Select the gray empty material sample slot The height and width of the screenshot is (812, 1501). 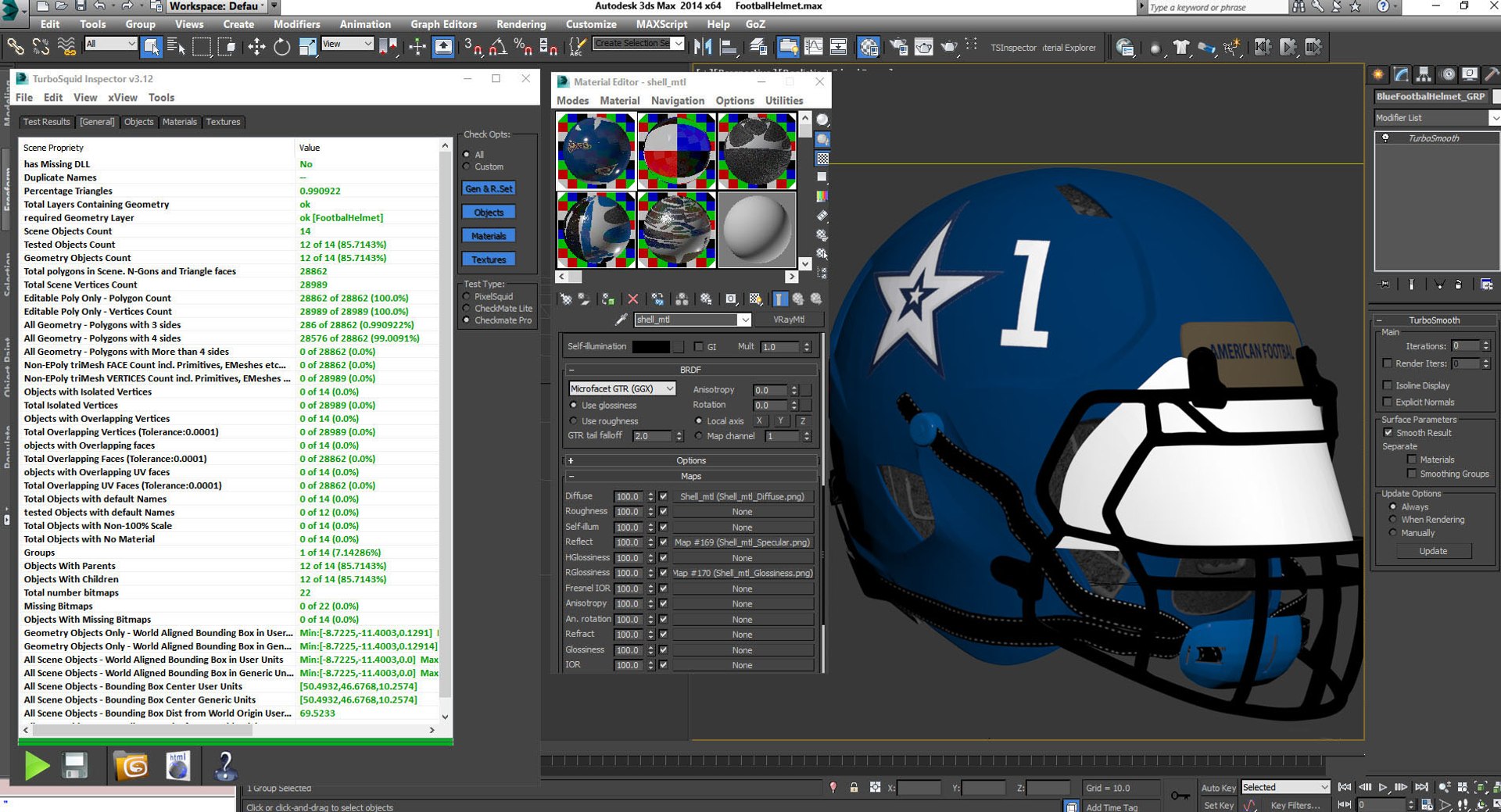(x=756, y=230)
